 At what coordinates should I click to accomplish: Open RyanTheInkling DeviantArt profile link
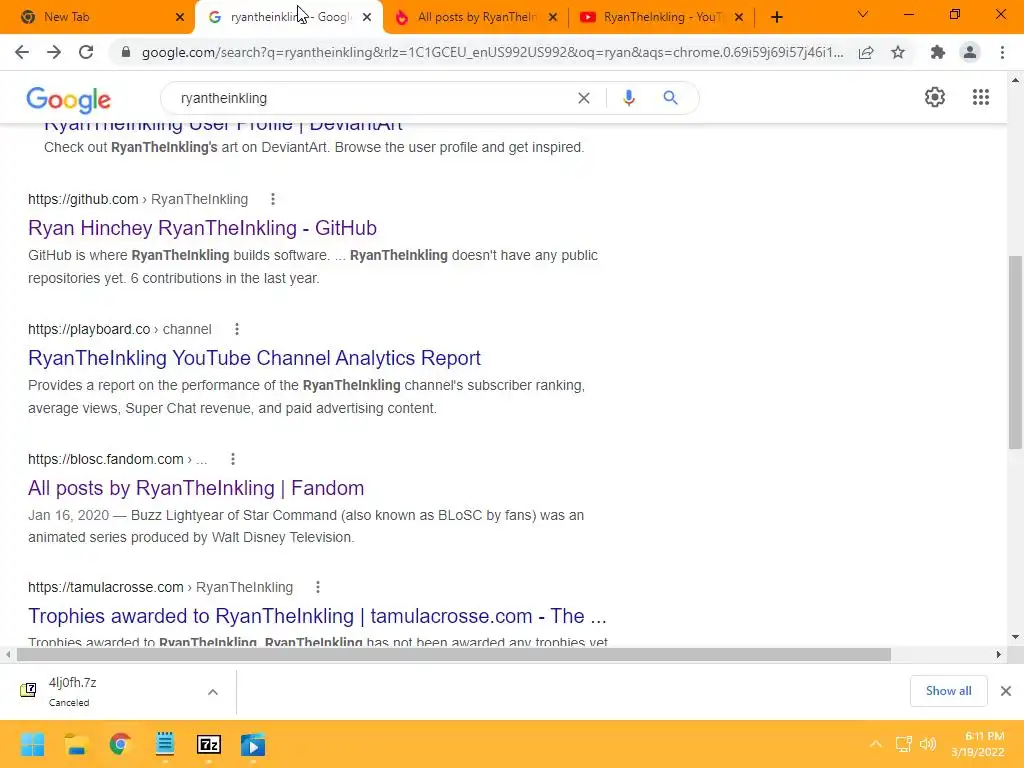click(x=223, y=125)
